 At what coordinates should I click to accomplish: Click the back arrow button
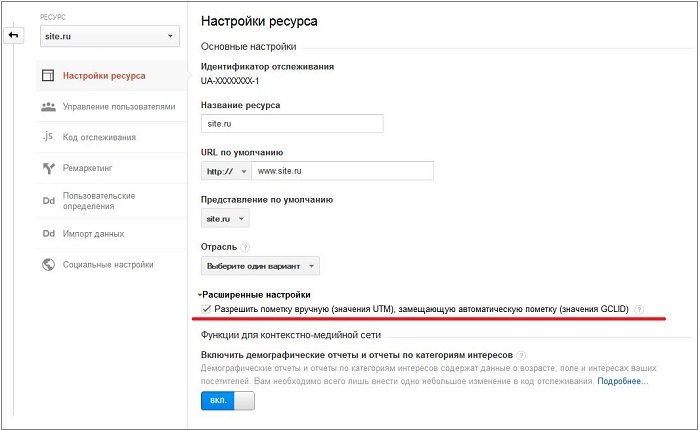tap(14, 36)
